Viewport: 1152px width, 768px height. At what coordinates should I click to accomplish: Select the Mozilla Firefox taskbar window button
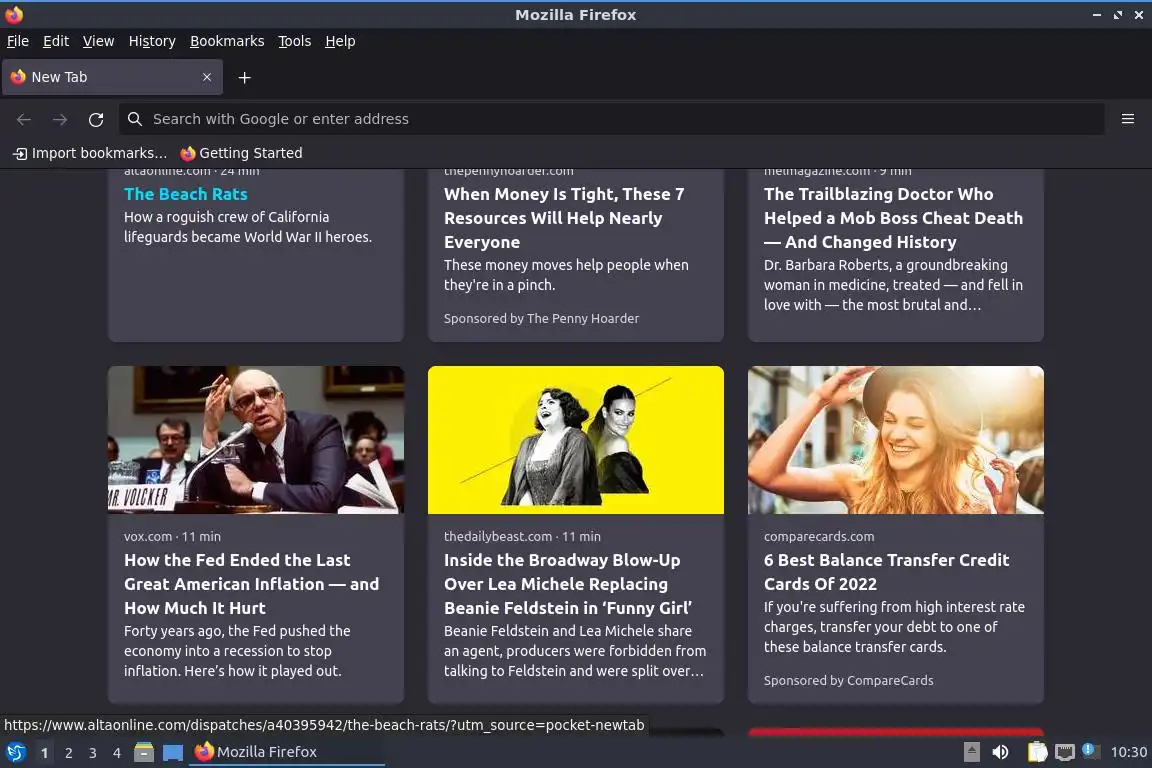coord(287,752)
